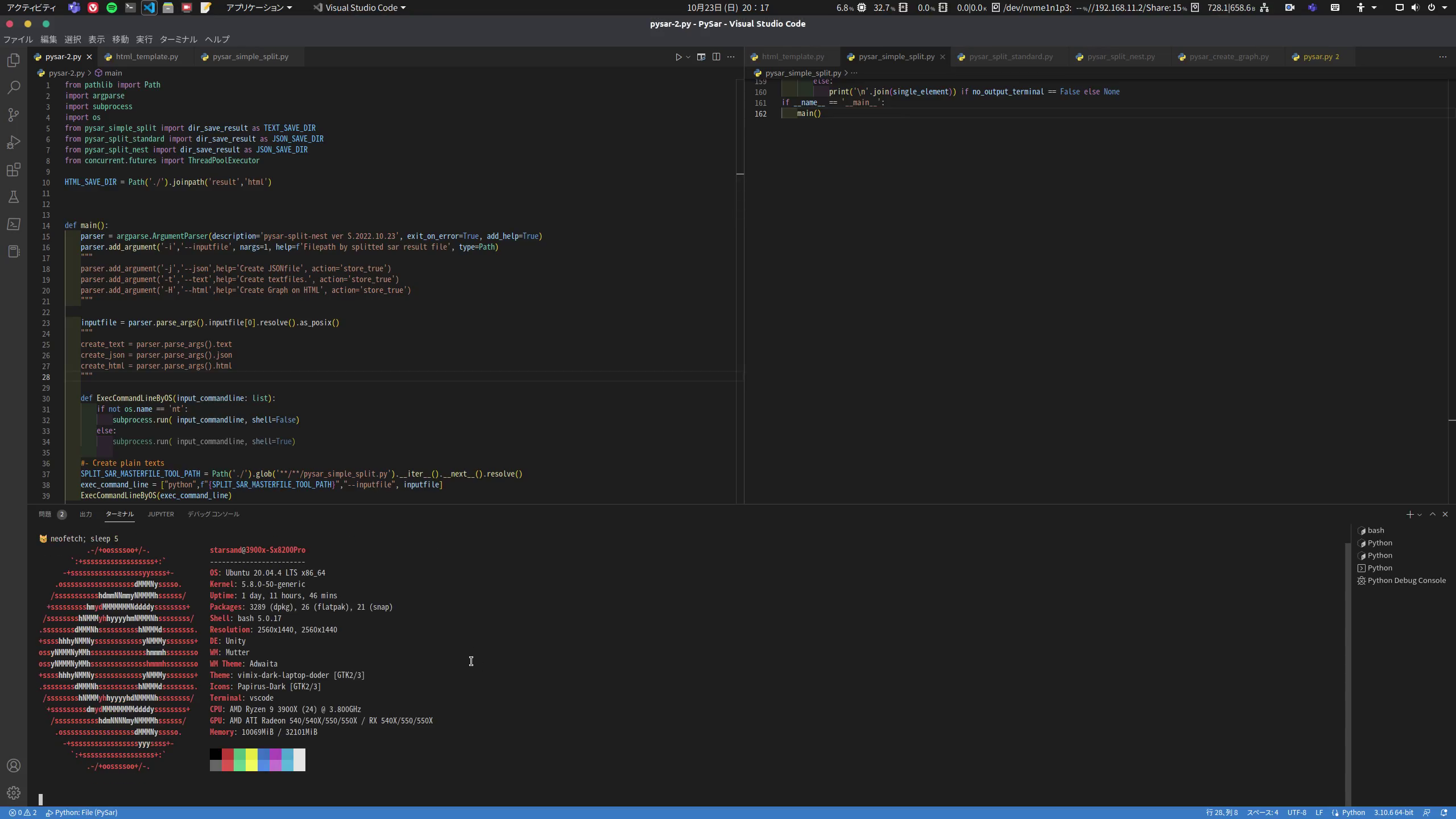
Task: Open the launch profile dropdown beside new terminal
Action: [x=1420, y=514]
